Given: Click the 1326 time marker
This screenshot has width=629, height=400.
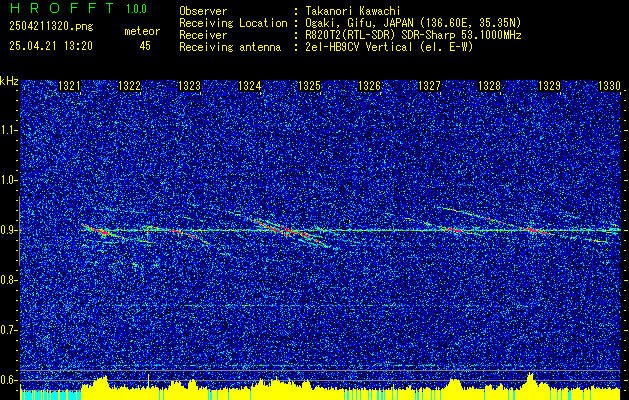Looking at the screenshot, I should [x=369, y=85].
